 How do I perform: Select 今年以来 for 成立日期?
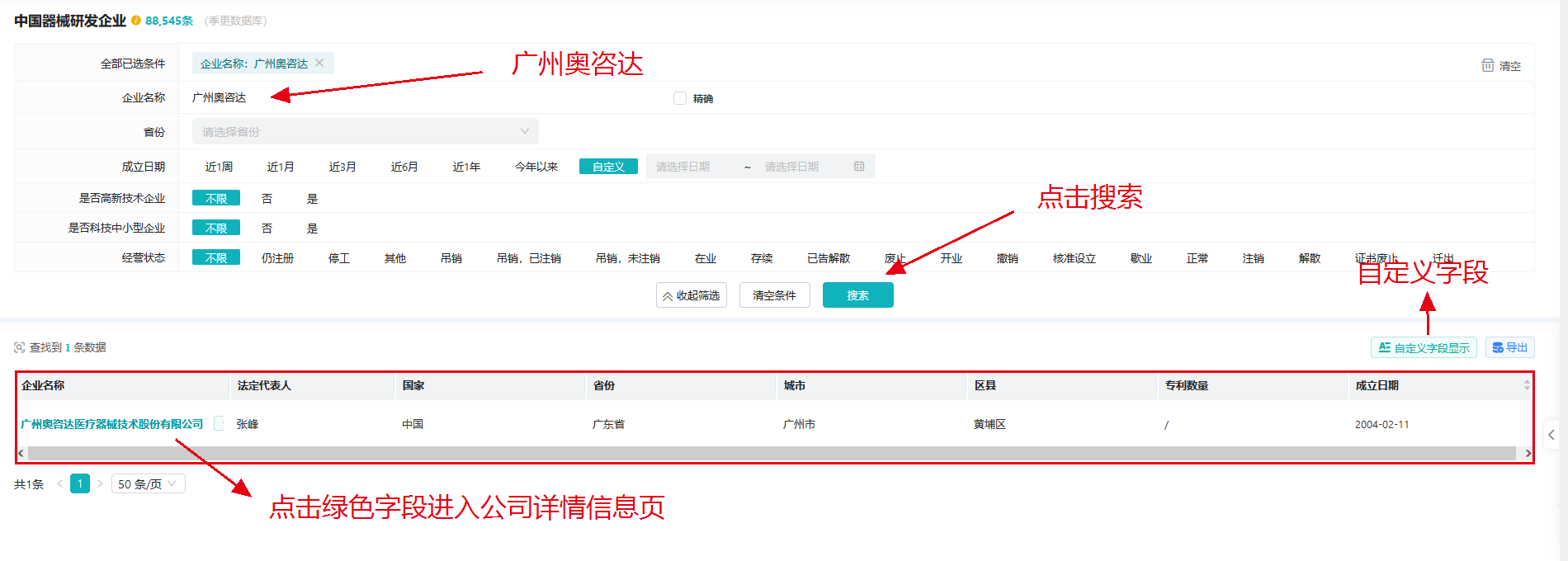pos(536,167)
